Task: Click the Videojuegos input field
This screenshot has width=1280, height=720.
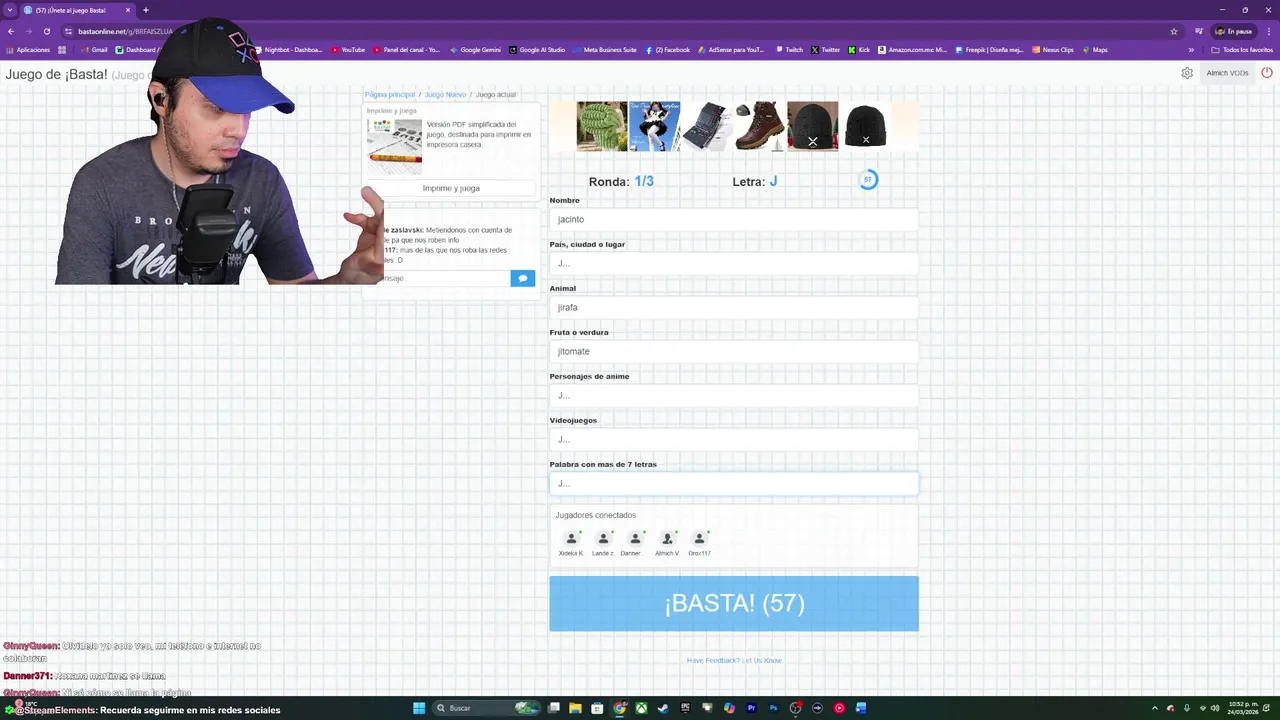Action: tap(734, 439)
